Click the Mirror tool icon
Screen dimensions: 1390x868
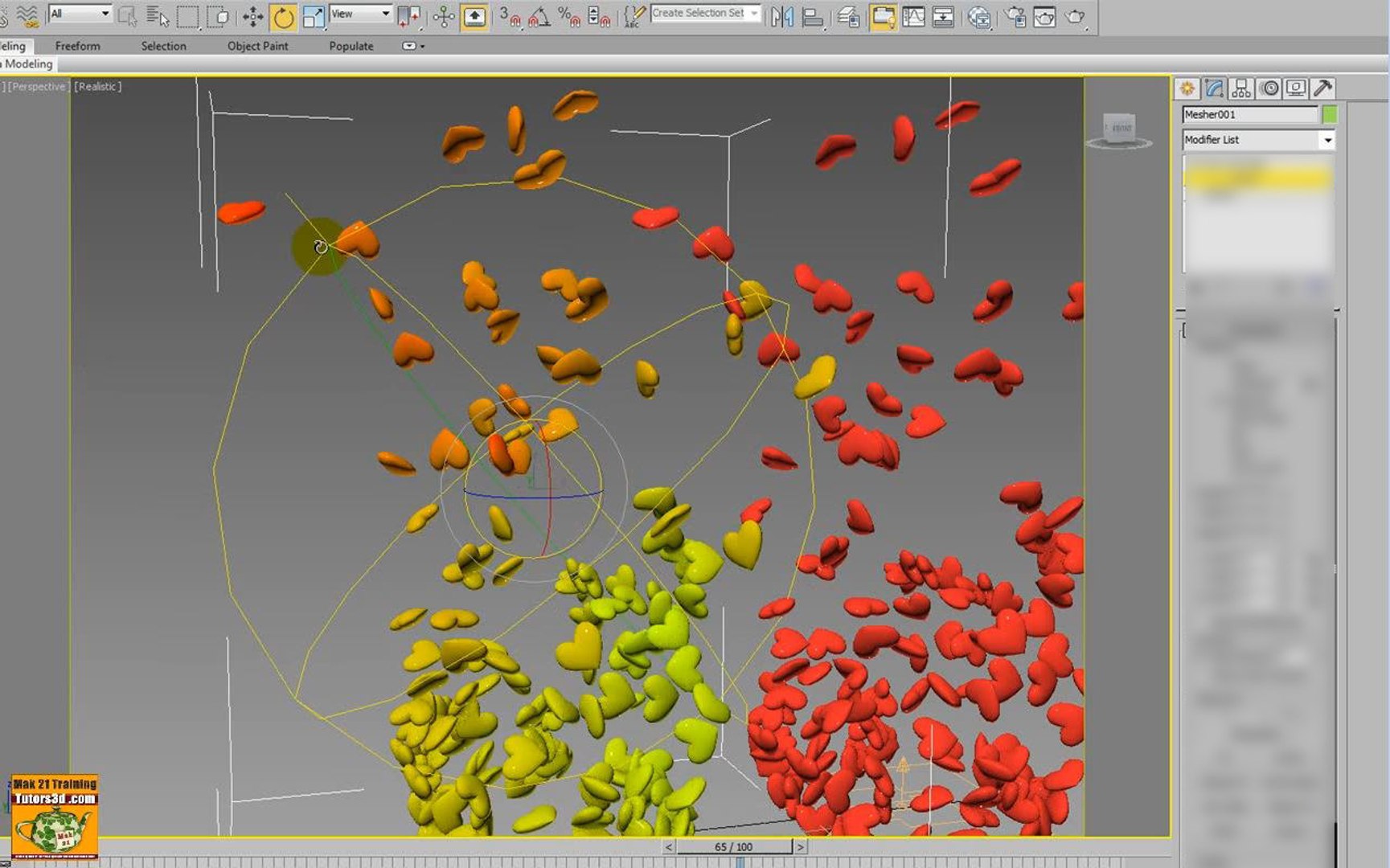(781, 16)
